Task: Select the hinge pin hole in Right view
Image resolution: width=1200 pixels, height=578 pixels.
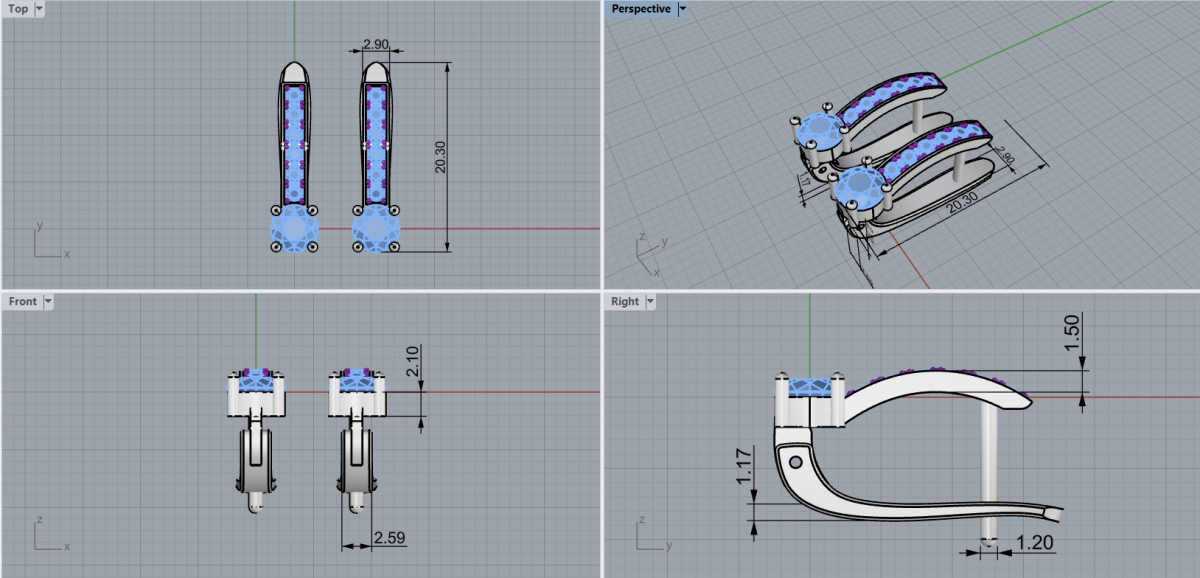Action: [795, 463]
